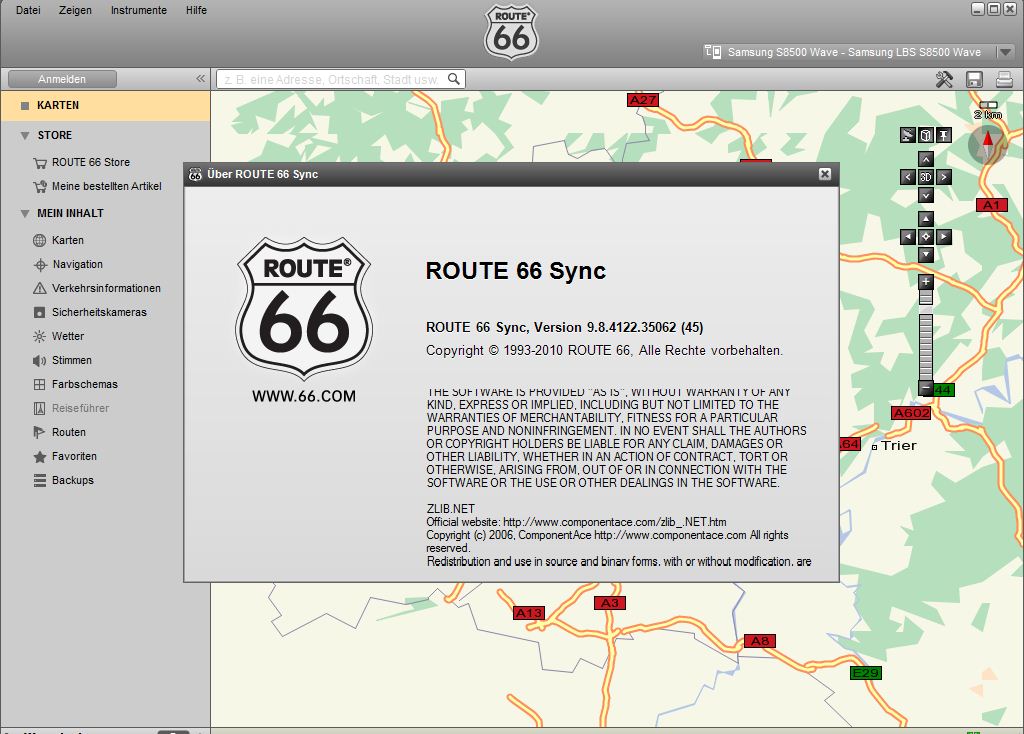Click the list icon beside Backups
The height and width of the screenshot is (734, 1024).
click(x=40, y=481)
